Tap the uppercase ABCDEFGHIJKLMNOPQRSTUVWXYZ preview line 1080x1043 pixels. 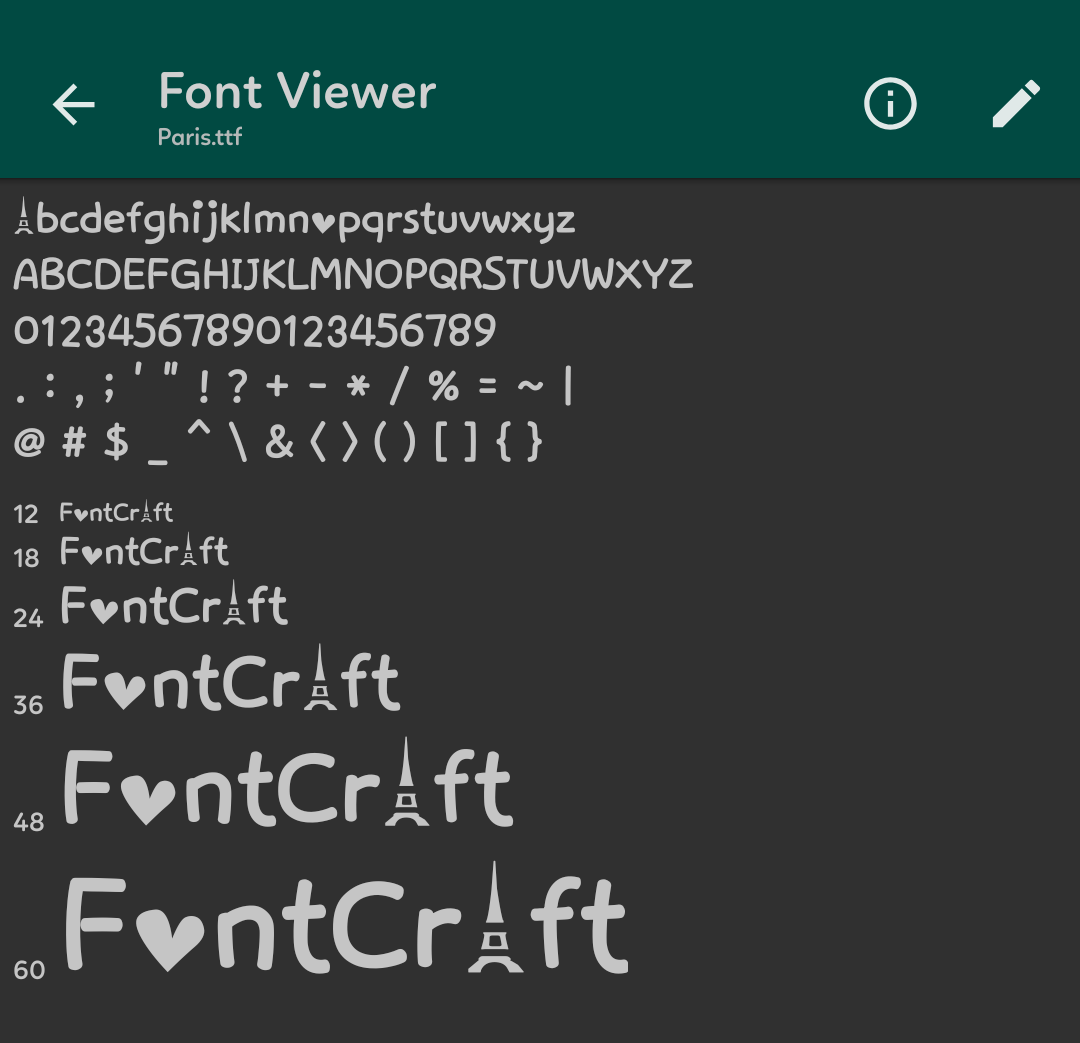(x=353, y=274)
